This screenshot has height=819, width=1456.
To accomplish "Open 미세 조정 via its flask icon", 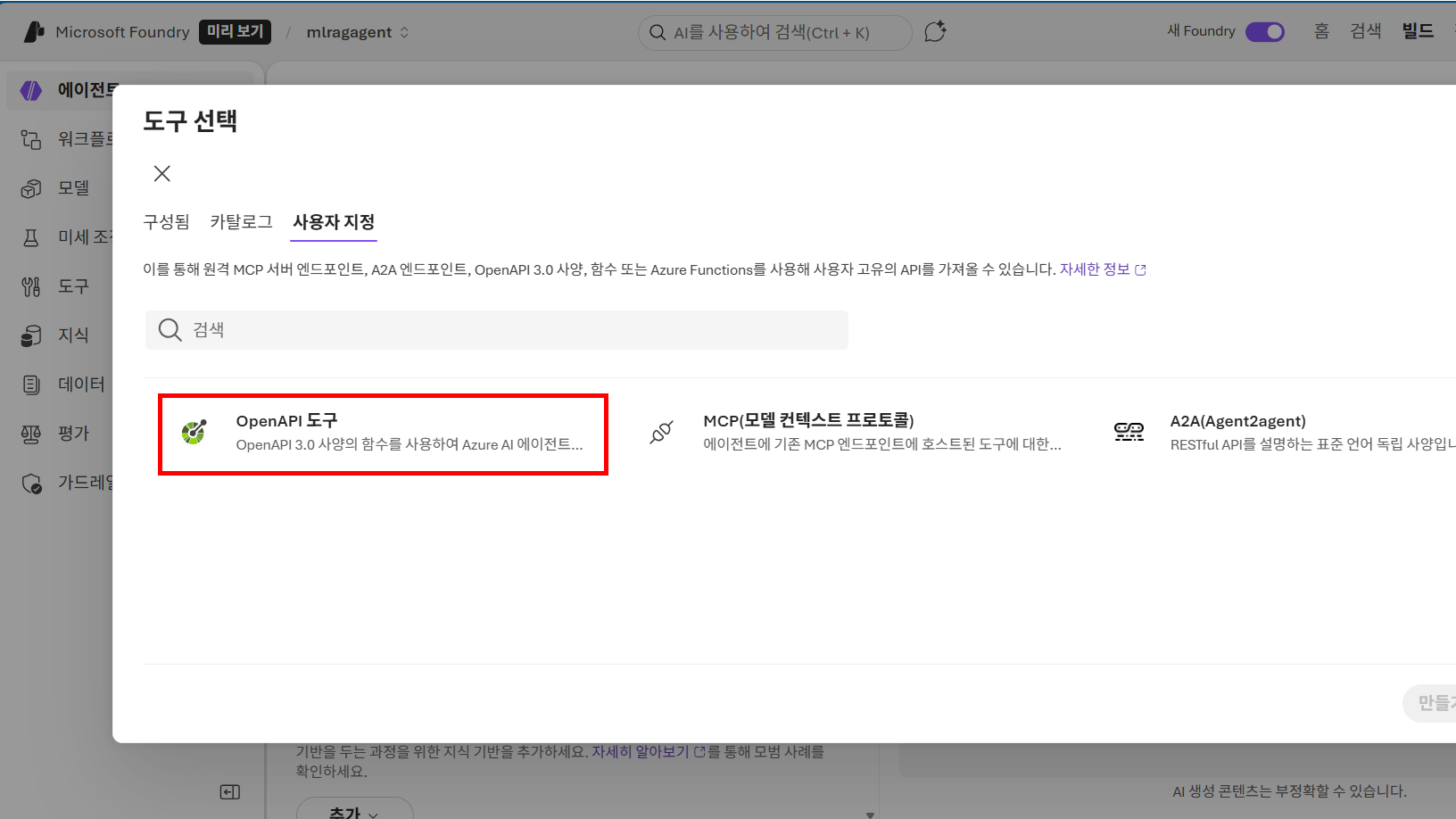I will tap(30, 236).
